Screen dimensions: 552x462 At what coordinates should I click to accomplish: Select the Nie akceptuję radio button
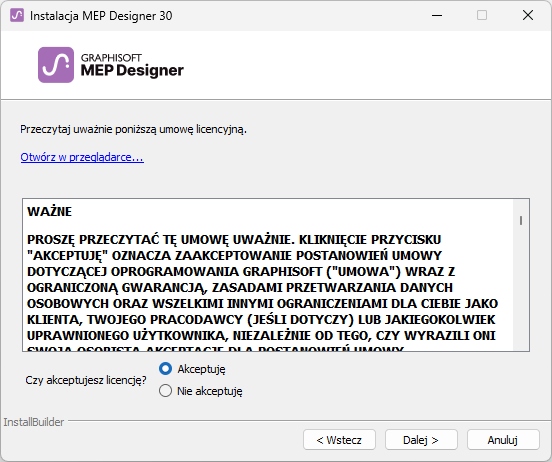[x=165, y=391]
